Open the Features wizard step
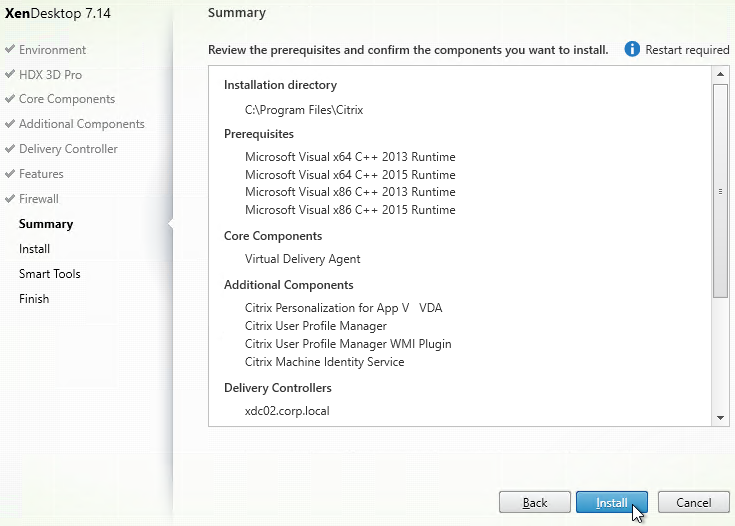Image resolution: width=735 pixels, height=526 pixels. [41, 174]
